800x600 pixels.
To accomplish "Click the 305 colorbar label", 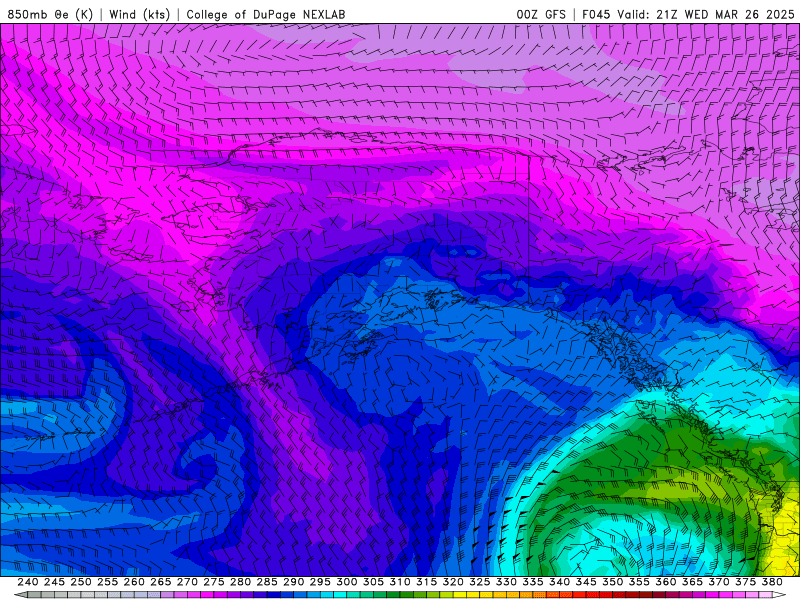I will [373, 582].
